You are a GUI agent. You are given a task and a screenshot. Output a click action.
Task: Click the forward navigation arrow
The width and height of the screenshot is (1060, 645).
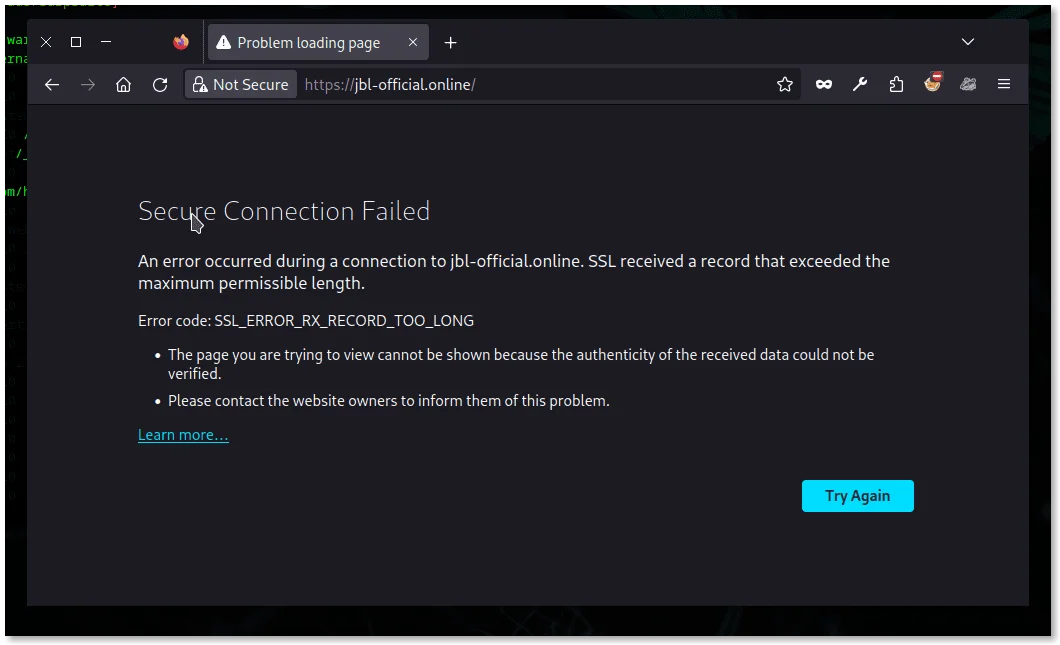(88, 85)
